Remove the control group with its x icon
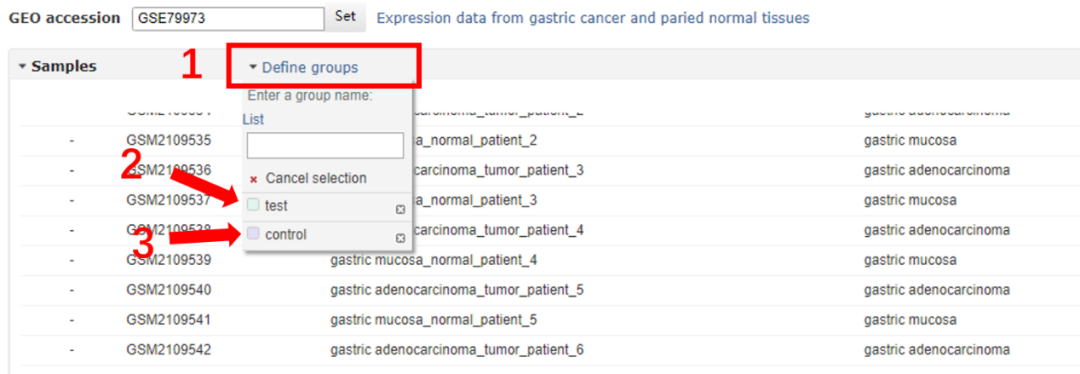 (400, 238)
